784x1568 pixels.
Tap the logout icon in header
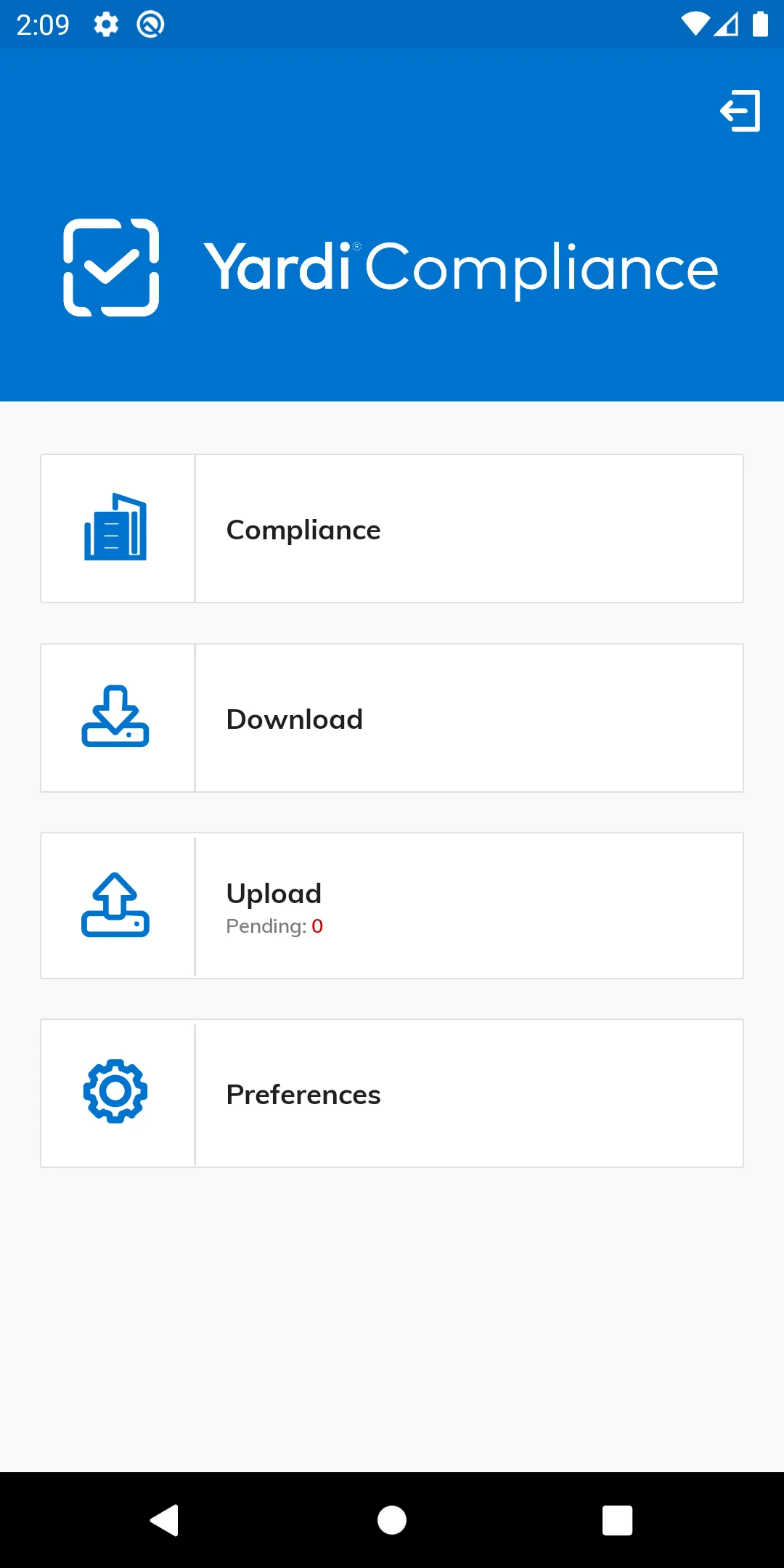point(740,111)
